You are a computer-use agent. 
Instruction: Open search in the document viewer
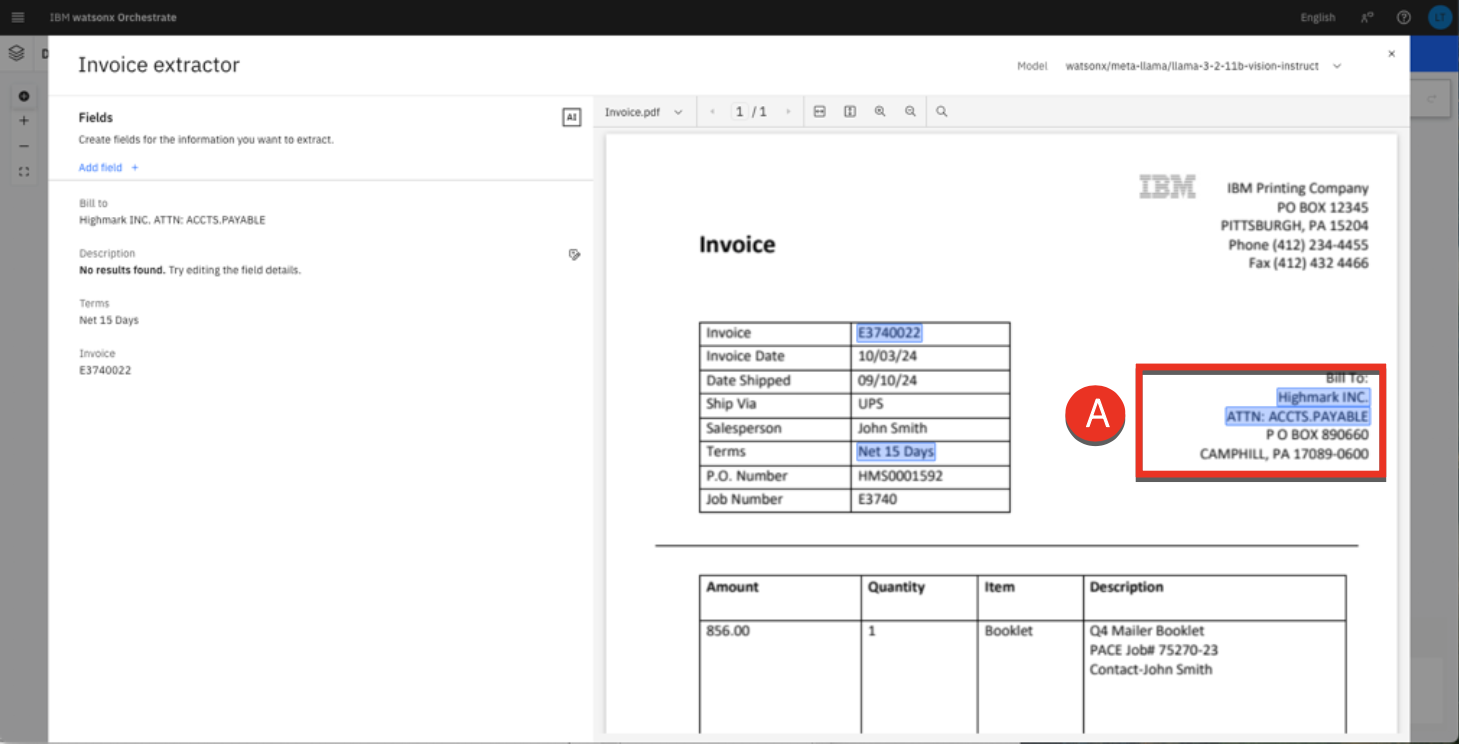941,112
